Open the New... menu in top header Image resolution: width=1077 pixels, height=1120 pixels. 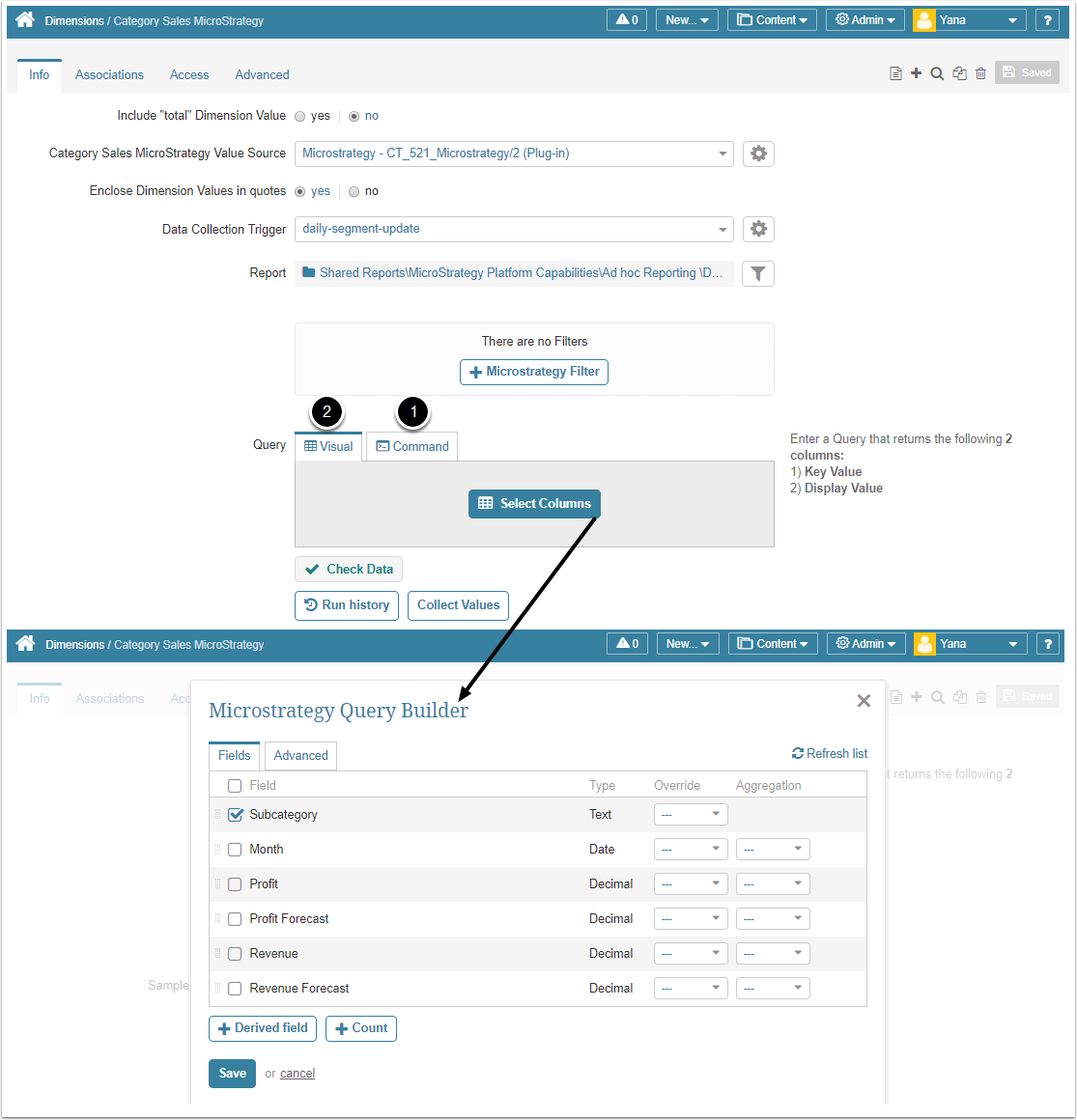coord(687,20)
